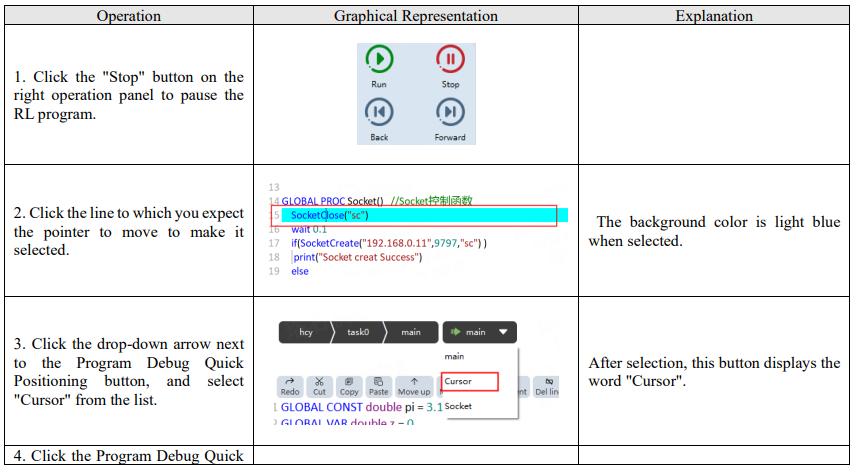The width and height of the screenshot is (852, 466).
Task: Select the hcy breadcrumb segment
Action: coord(305,332)
